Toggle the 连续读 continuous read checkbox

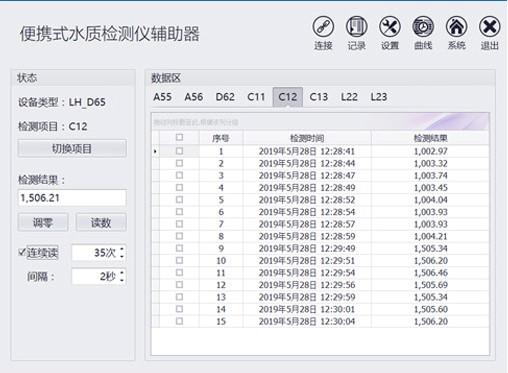pos(22,252)
